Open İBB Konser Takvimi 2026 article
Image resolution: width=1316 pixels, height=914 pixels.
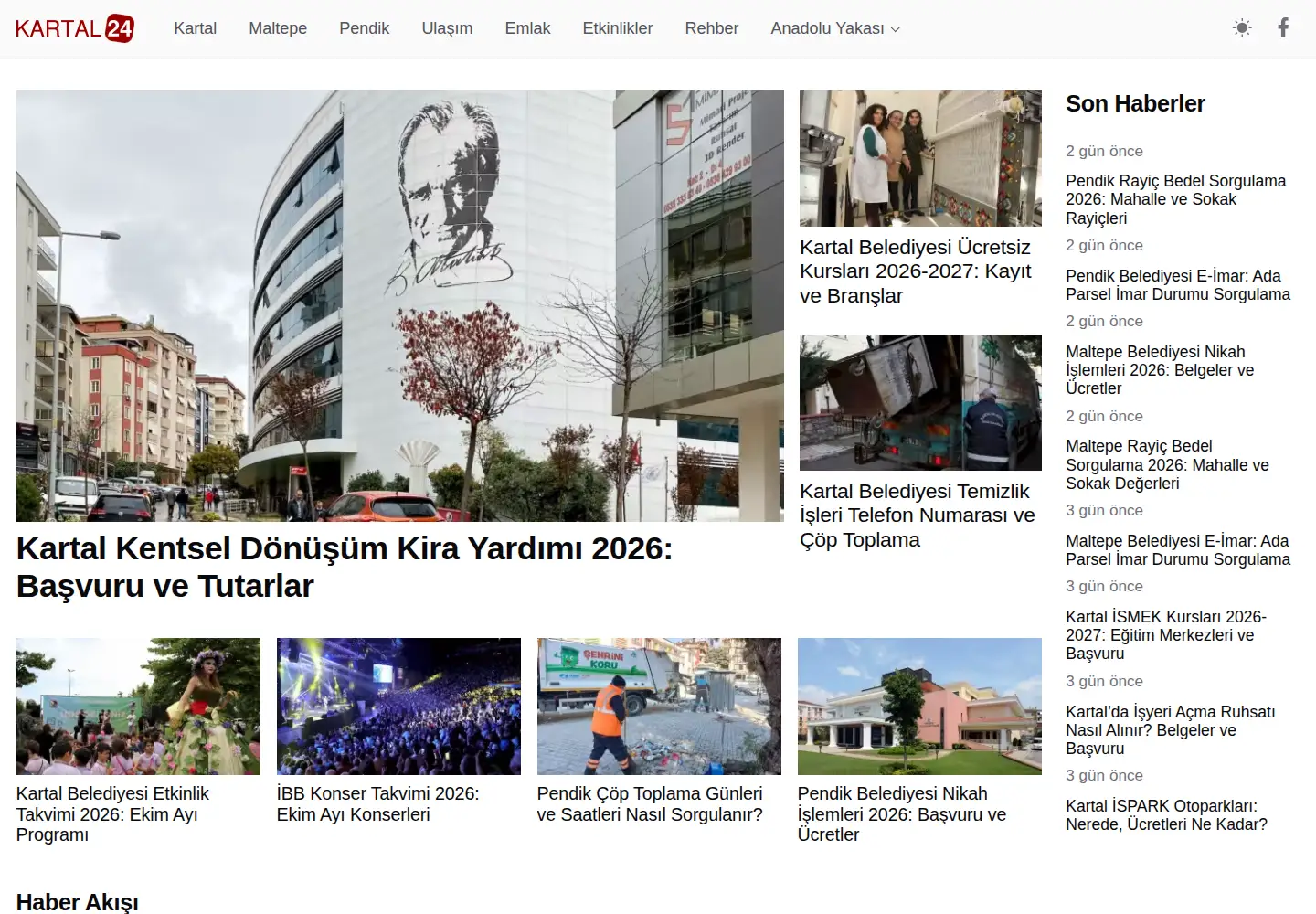pos(377,804)
